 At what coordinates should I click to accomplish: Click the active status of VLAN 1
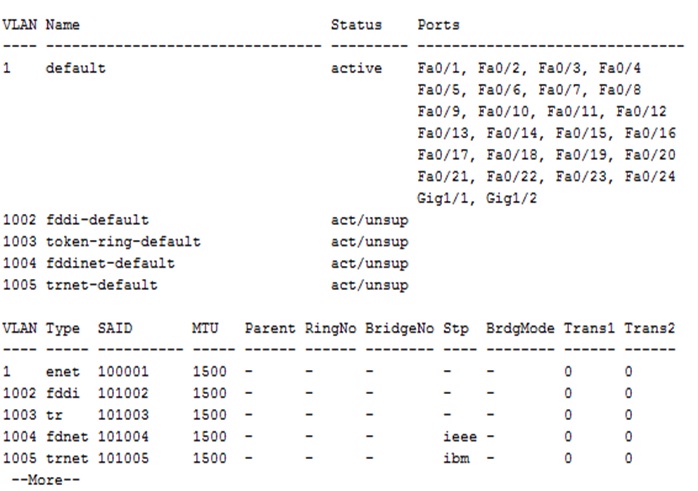pos(356,68)
